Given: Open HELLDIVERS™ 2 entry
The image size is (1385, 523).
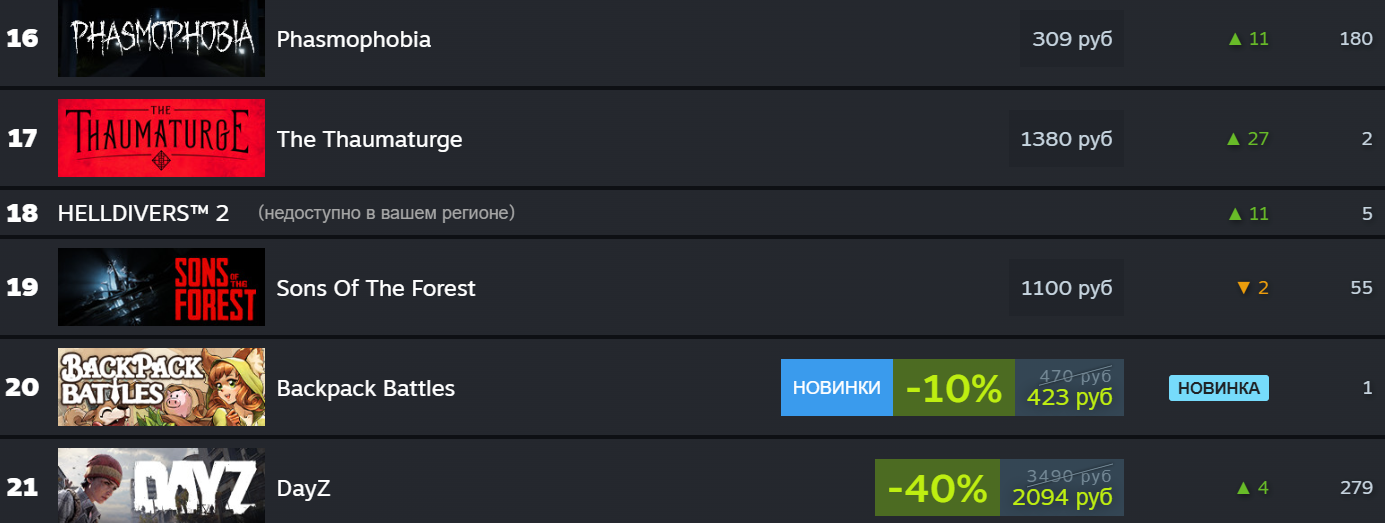Looking at the screenshot, I should tap(143, 213).
